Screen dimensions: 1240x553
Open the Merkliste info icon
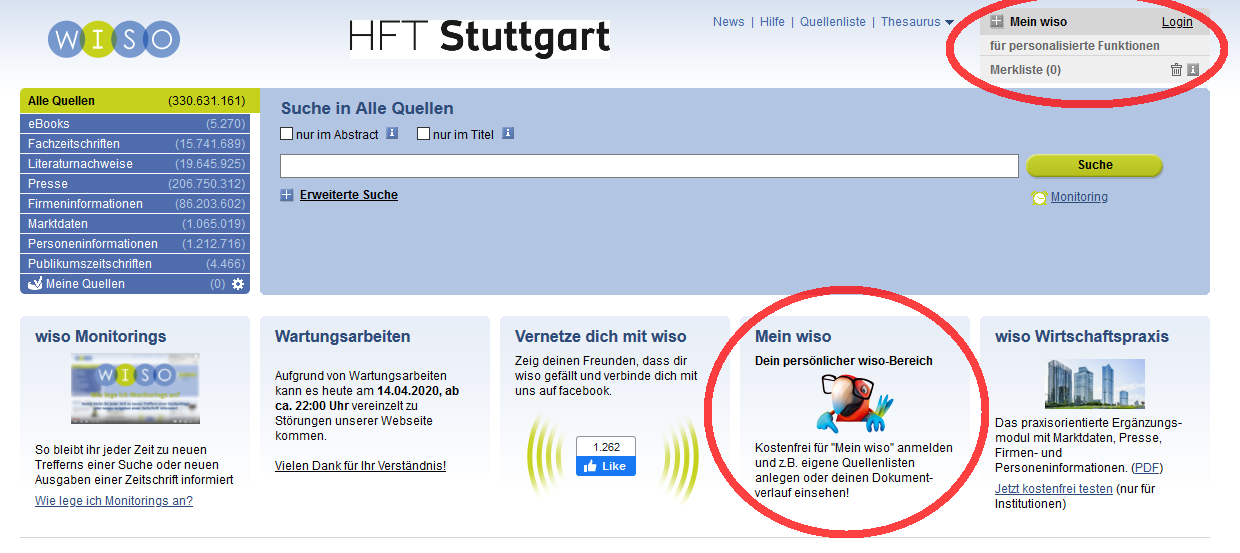[x=1192, y=70]
